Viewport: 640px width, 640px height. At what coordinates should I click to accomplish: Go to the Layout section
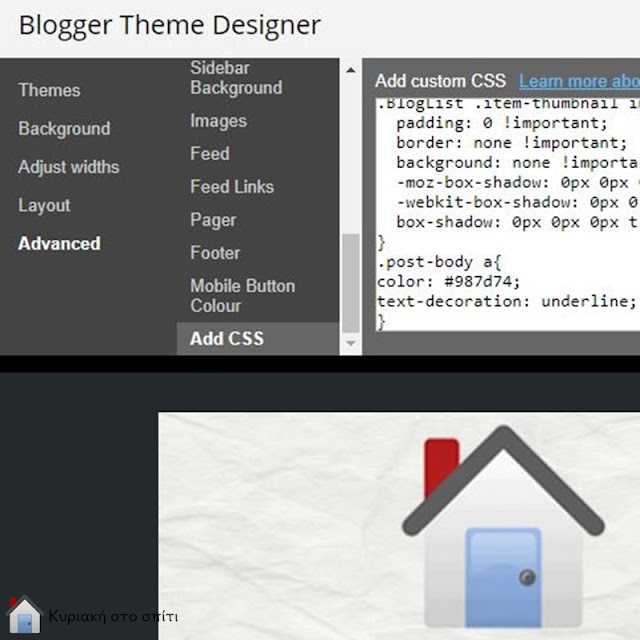(44, 205)
